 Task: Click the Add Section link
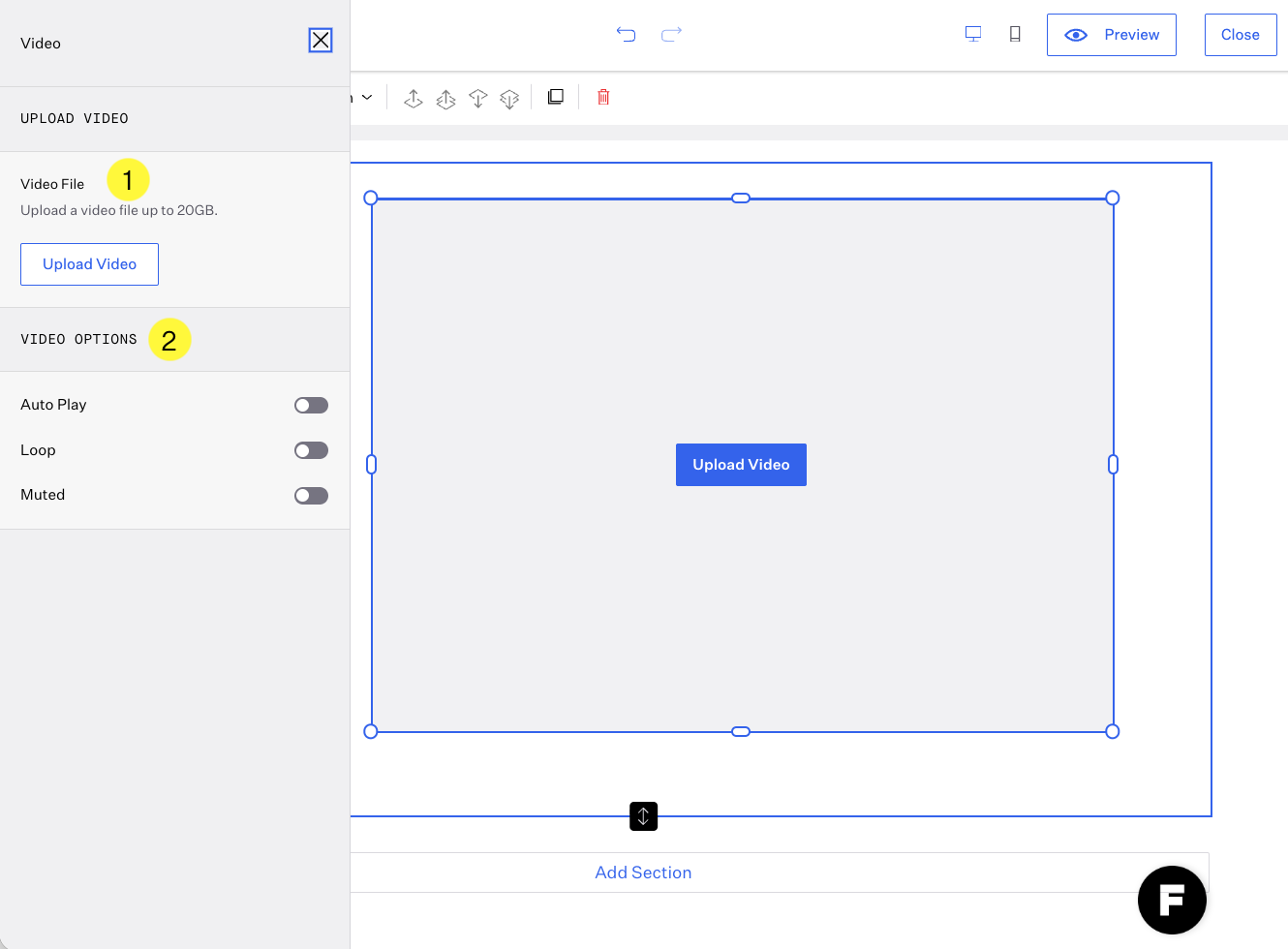[x=643, y=872]
